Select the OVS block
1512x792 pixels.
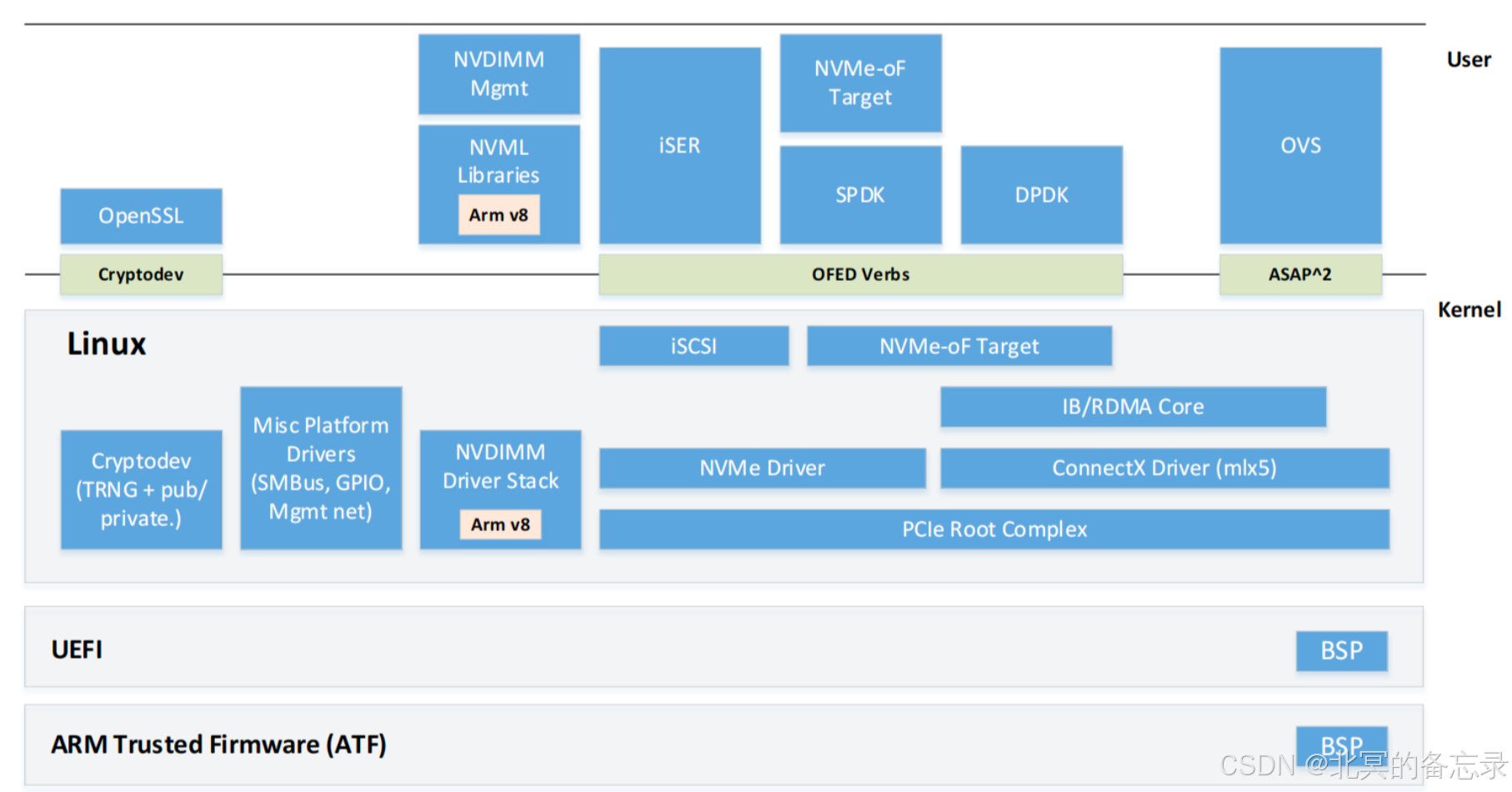[1301, 145]
